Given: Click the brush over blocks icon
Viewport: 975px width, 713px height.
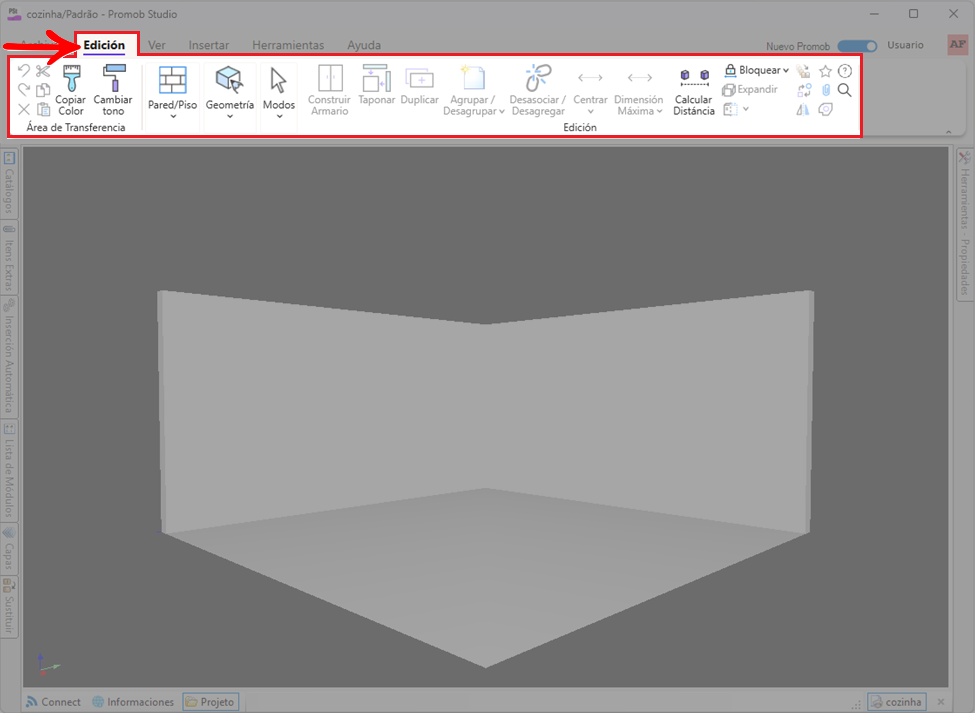Looking at the screenshot, I should coord(803,71).
